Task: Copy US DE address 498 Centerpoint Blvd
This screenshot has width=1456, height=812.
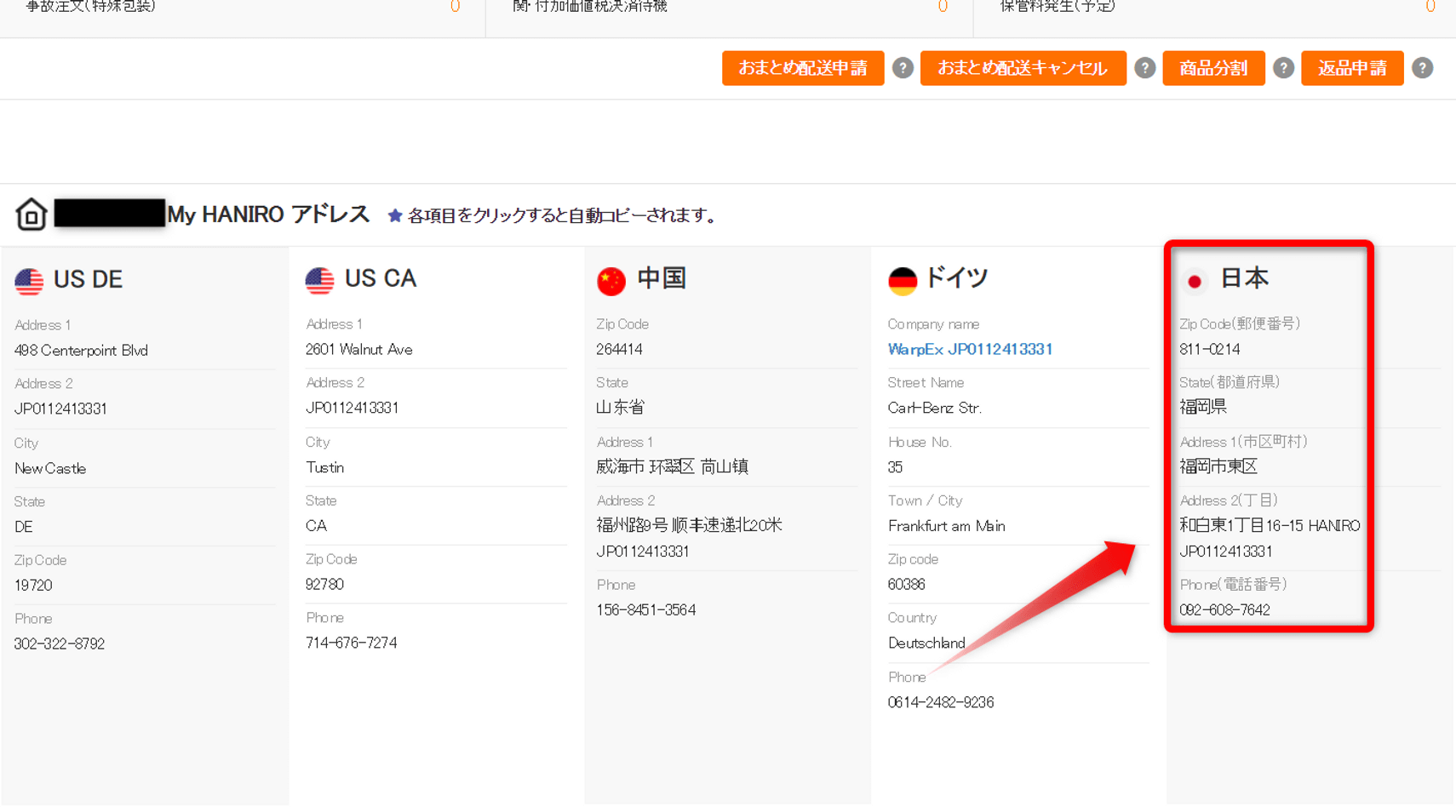Action: (81, 351)
